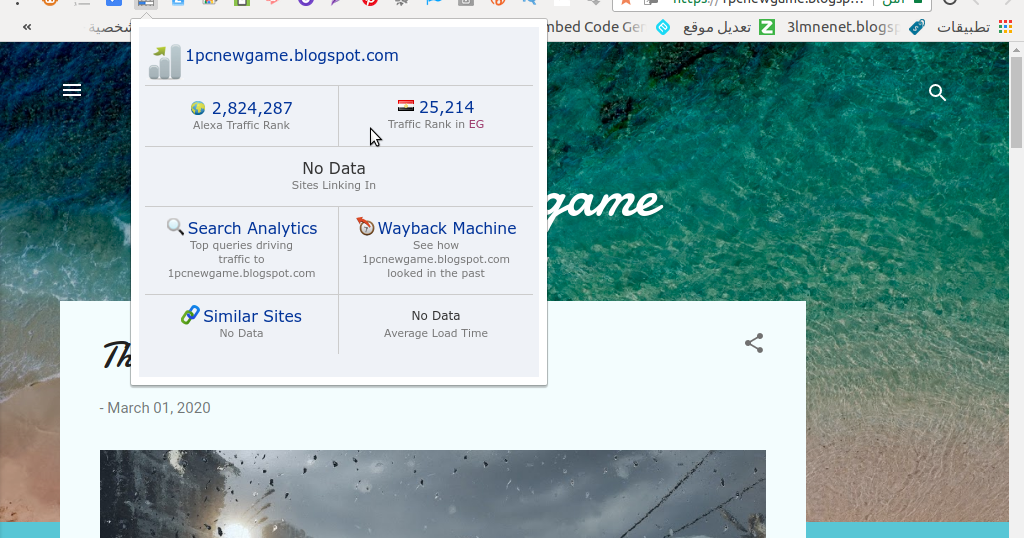Image resolution: width=1024 pixels, height=538 pixels.
Task: Click the green Z bookmark icon
Action: click(x=767, y=27)
